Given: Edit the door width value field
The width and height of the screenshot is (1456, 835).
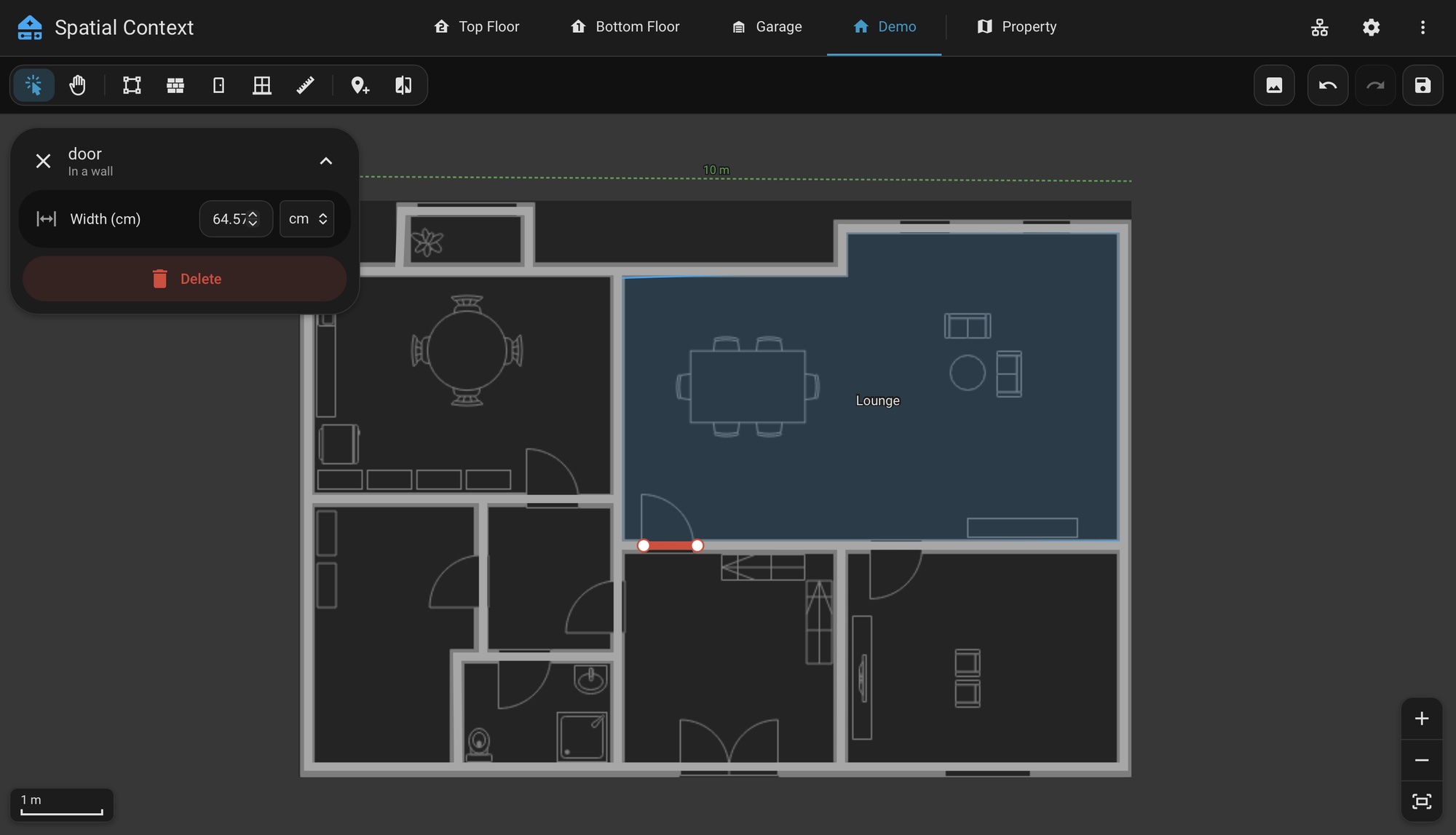Looking at the screenshot, I should tap(236, 219).
